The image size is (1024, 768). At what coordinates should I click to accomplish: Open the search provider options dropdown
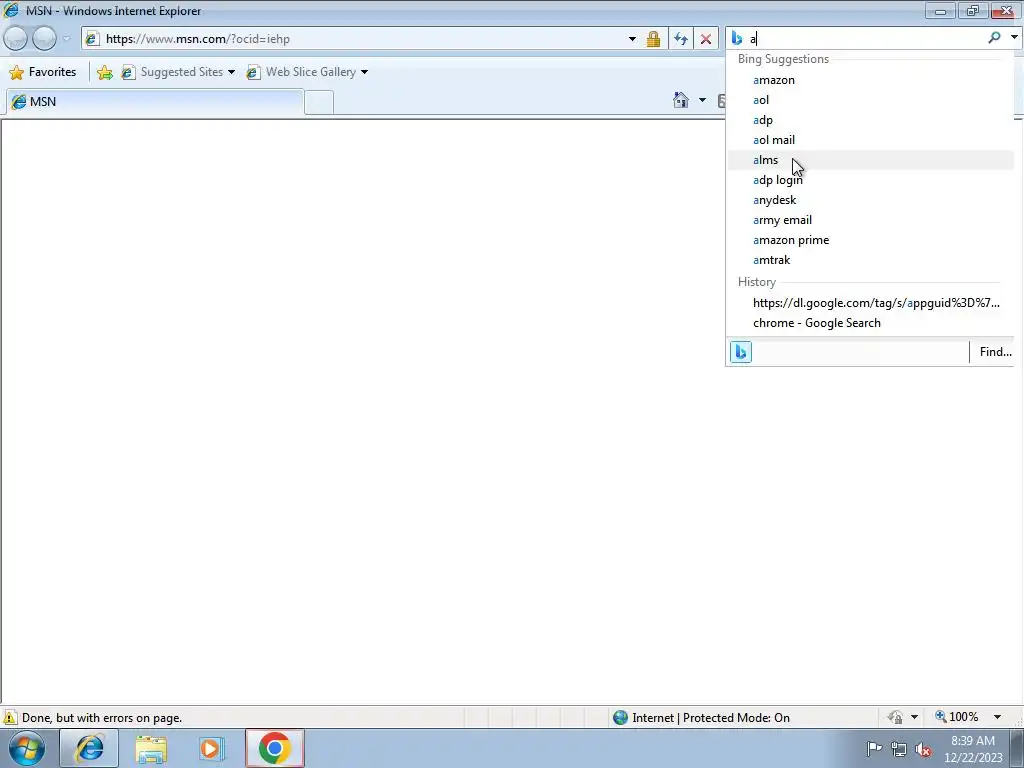click(x=1014, y=38)
